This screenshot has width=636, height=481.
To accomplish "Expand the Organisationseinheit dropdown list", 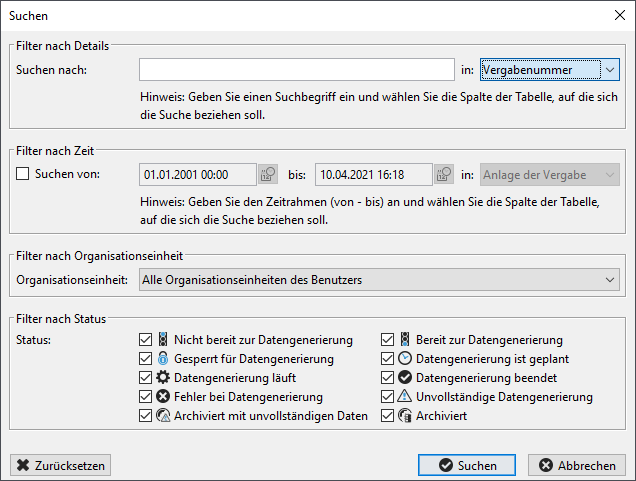I will pyautogui.click(x=379, y=280).
